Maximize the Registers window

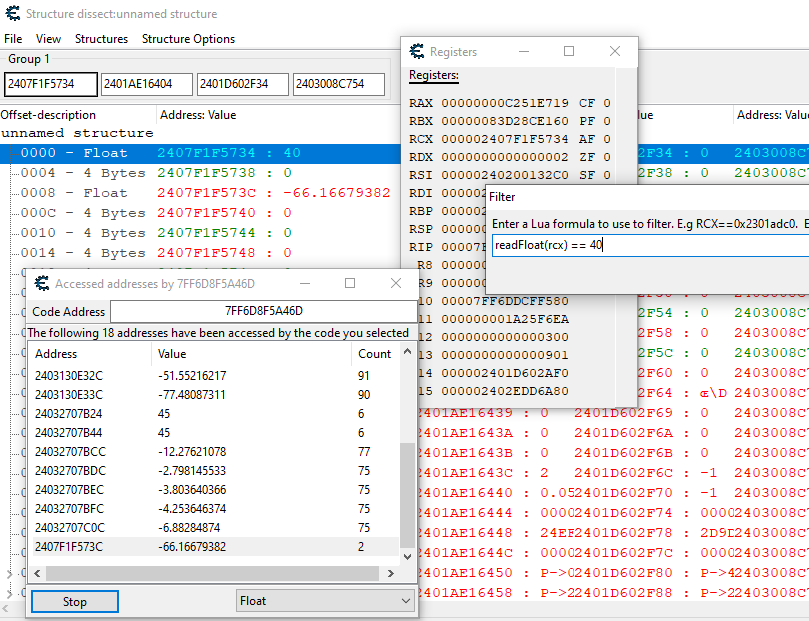(x=569, y=51)
